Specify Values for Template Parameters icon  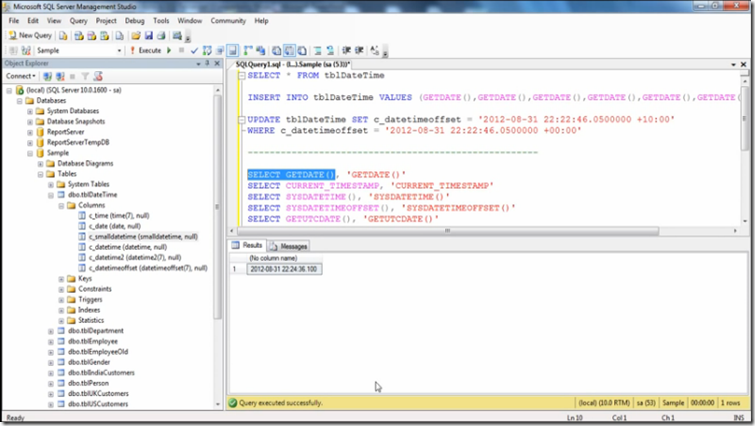point(375,51)
